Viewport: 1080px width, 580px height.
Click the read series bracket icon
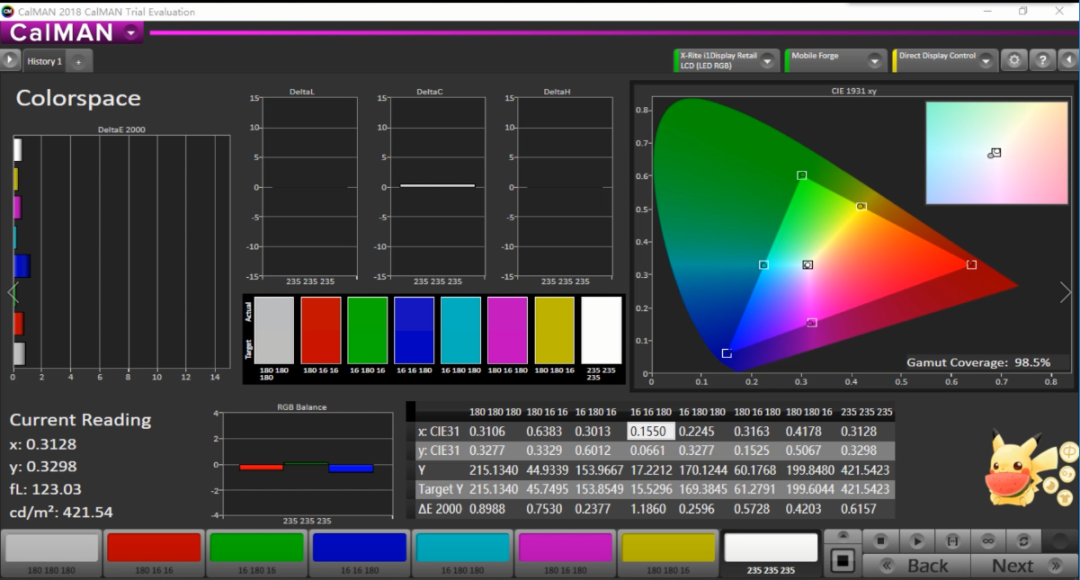click(x=953, y=541)
